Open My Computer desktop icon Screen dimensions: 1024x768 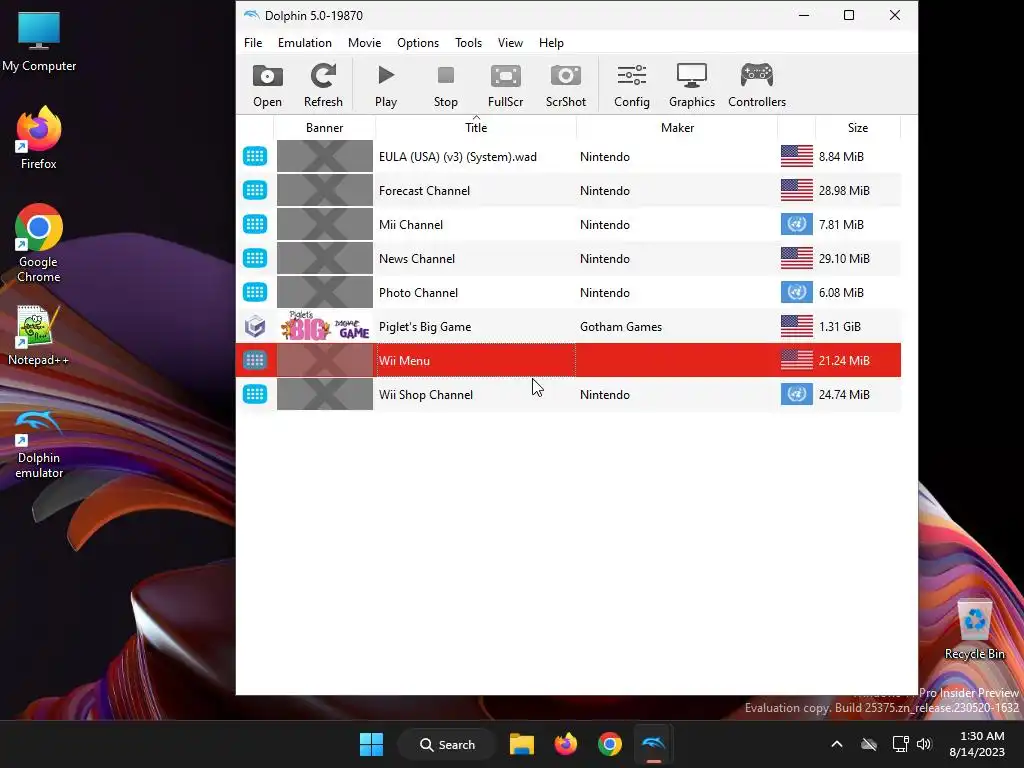pyautogui.click(x=39, y=42)
